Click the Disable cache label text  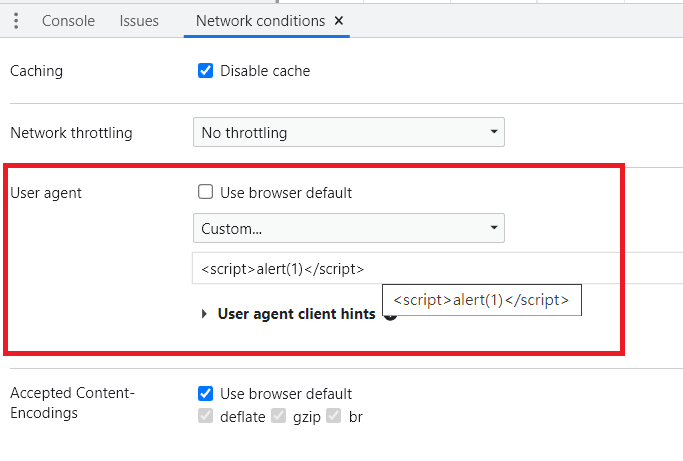[265, 71]
